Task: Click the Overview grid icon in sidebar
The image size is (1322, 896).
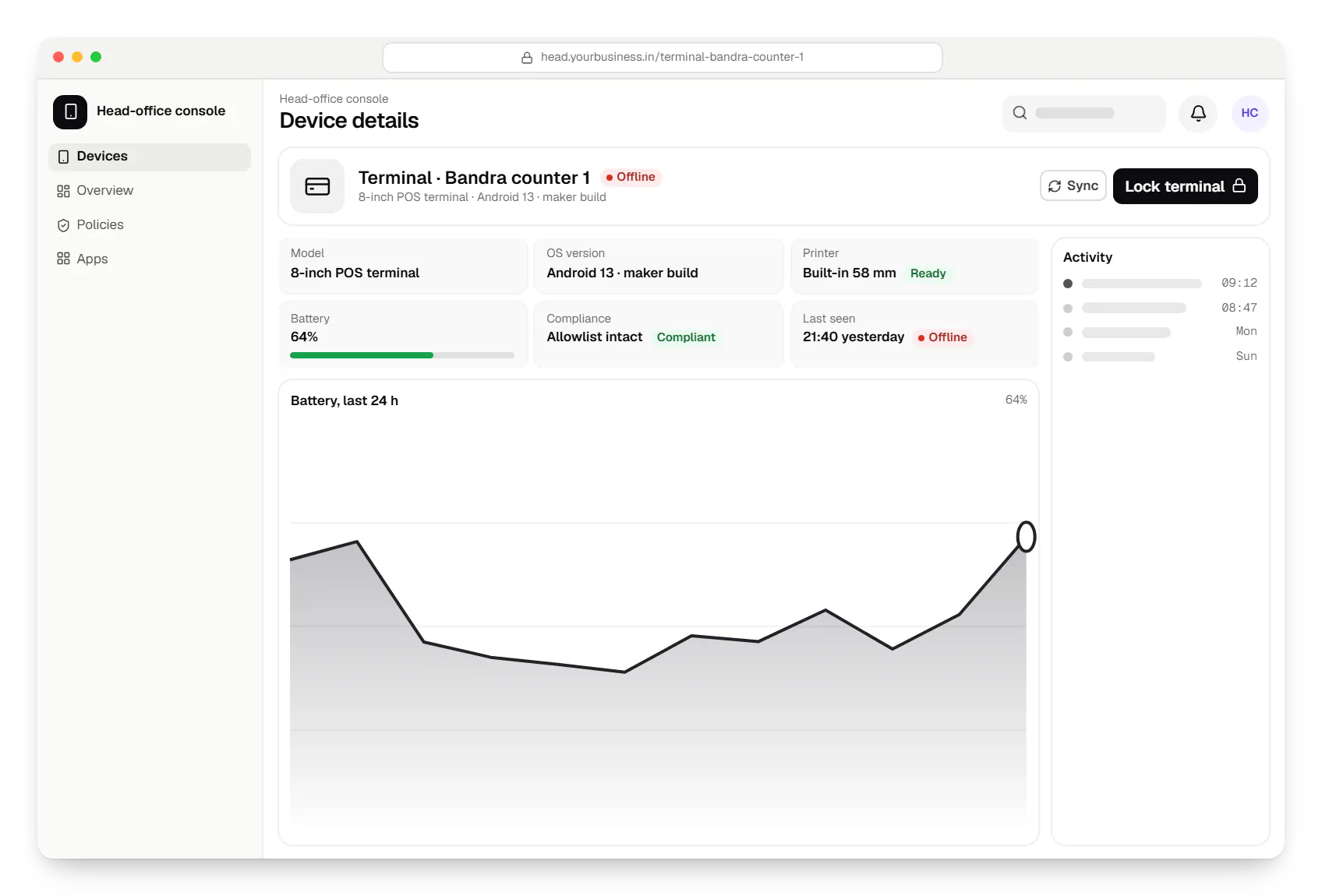Action: (63, 191)
